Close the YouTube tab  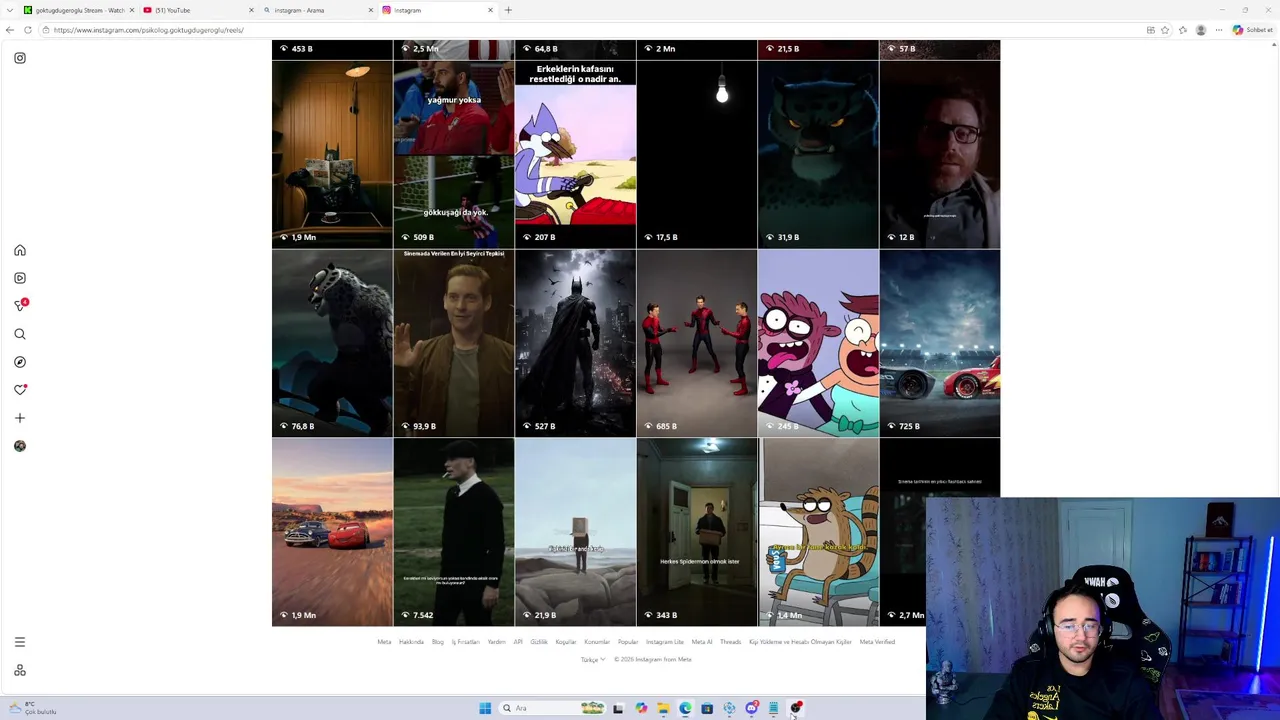(x=251, y=10)
